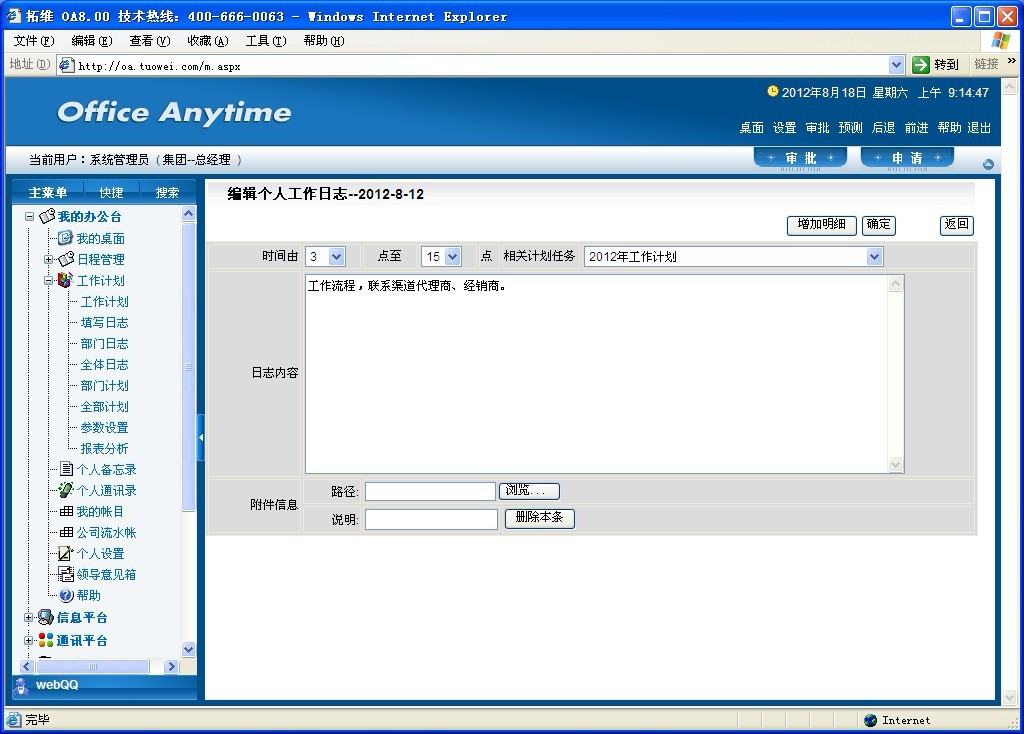Viewport: 1024px width, 734px height.
Task: Click the green 转到 go arrow
Action: point(921,65)
